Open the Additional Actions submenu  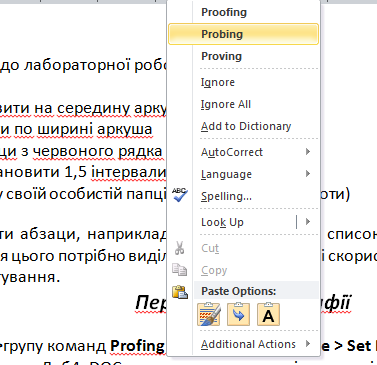coord(248,344)
